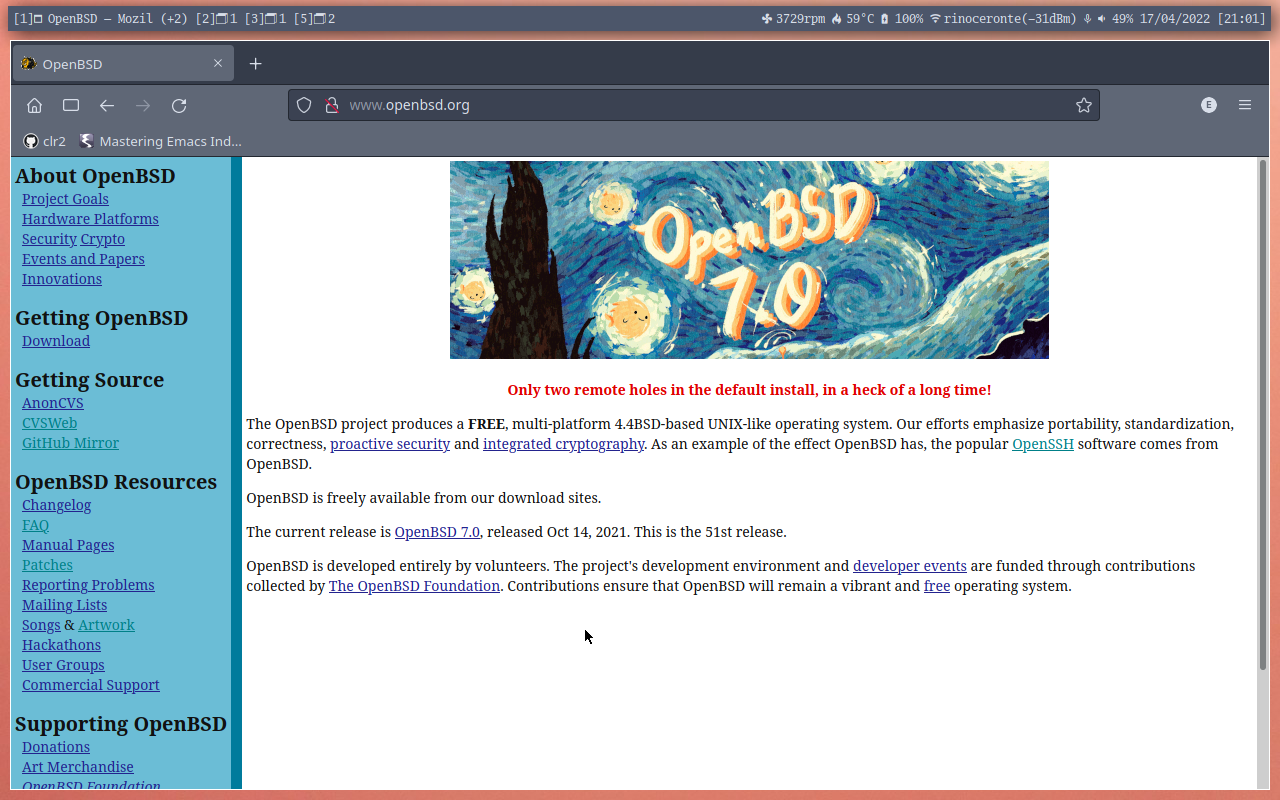Reload the current page
This screenshot has height=800, width=1280.
pos(179,105)
